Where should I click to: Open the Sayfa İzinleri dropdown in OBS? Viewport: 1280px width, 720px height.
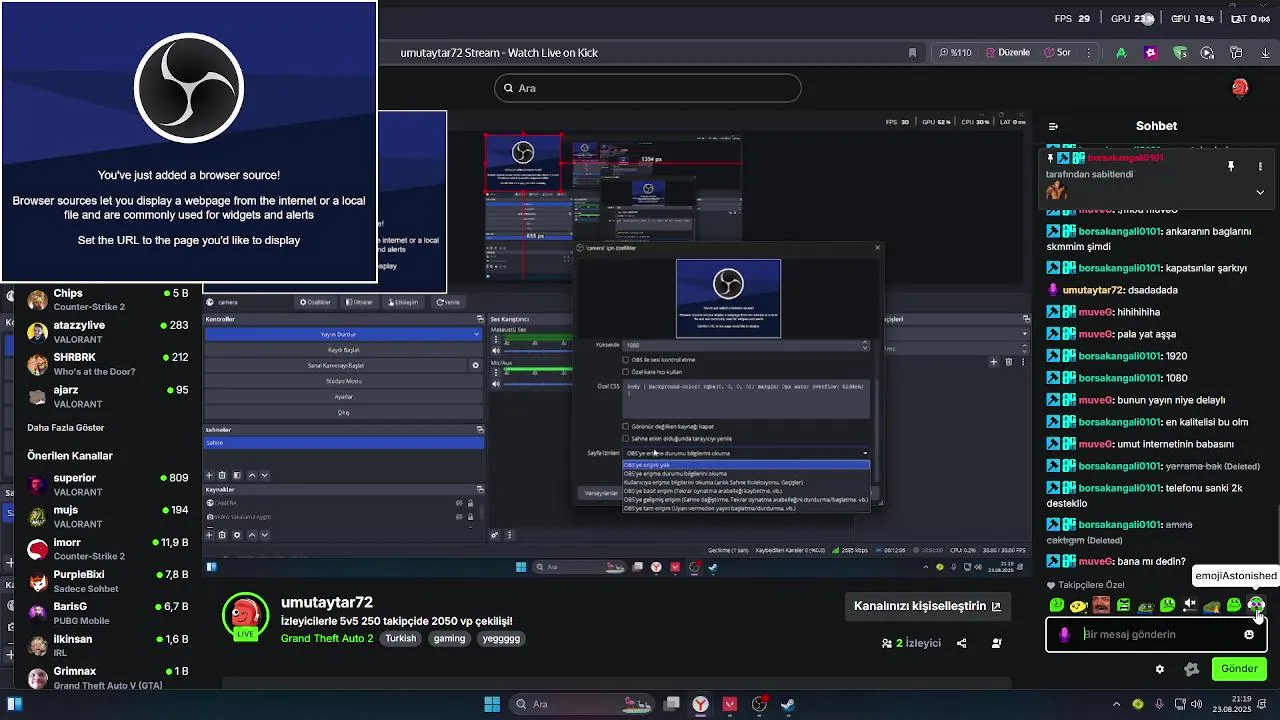pos(746,453)
